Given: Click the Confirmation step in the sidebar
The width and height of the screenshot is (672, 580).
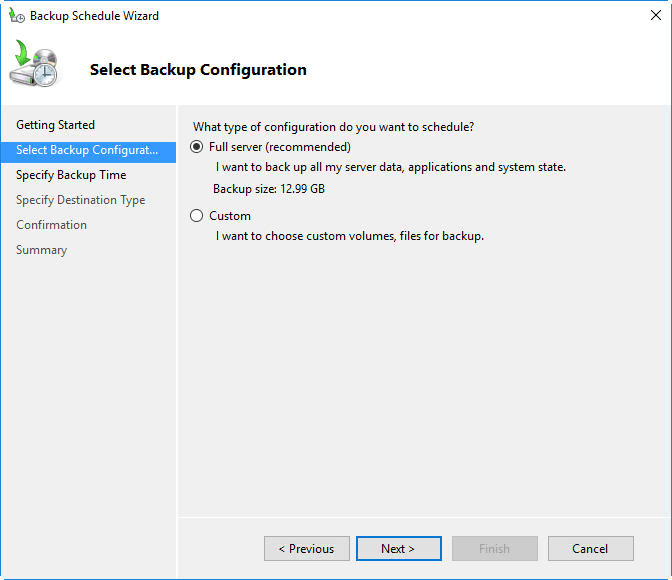Looking at the screenshot, I should (x=51, y=225).
